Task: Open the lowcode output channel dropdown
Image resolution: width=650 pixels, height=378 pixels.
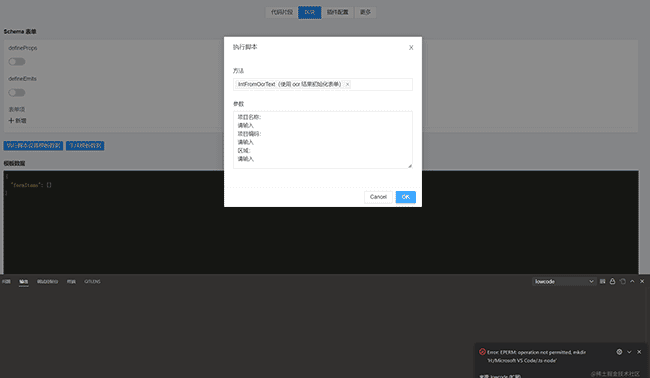Action: click(x=564, y=281)
